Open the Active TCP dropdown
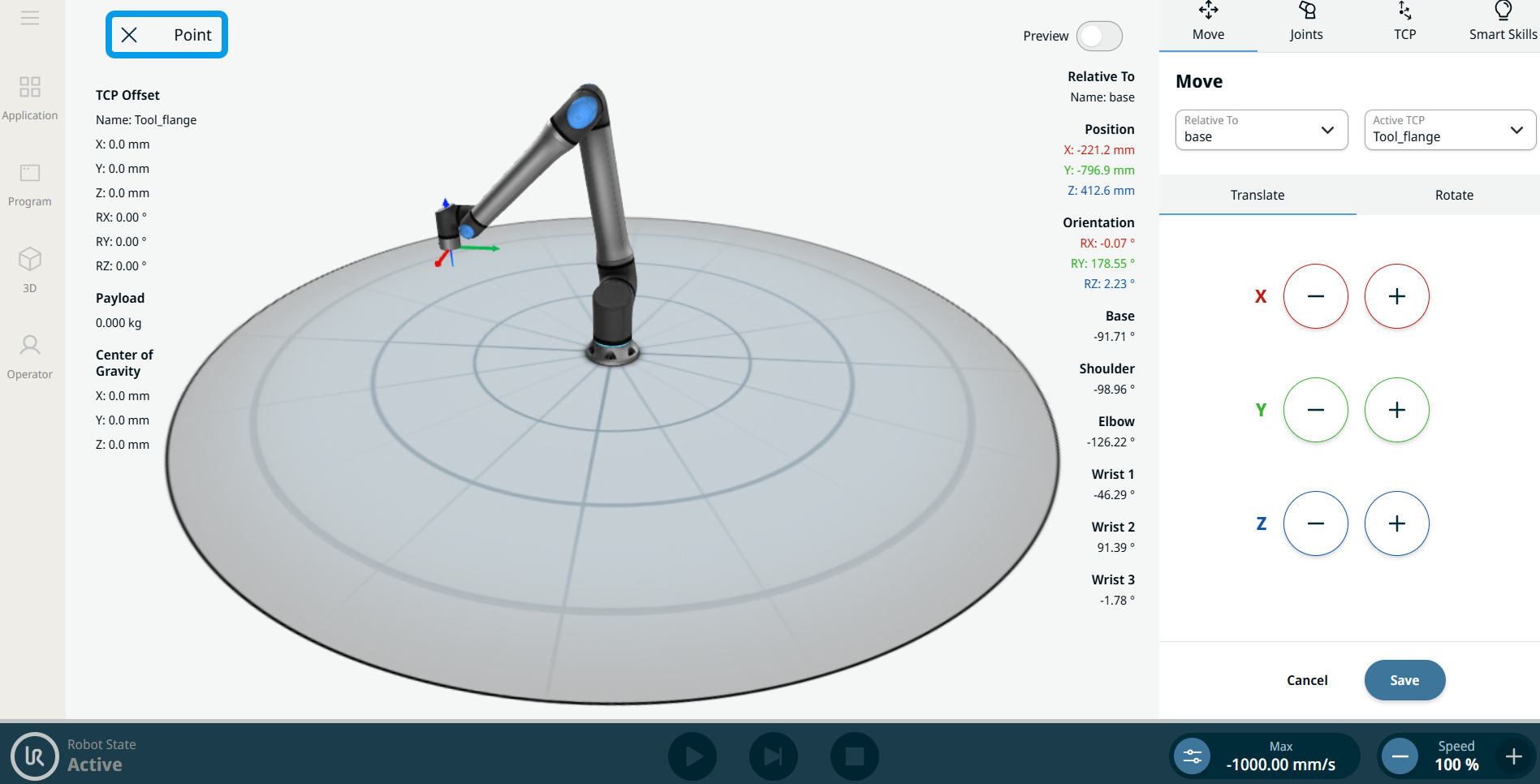This screenshot has width=1540, height=784. point(1449,130)
